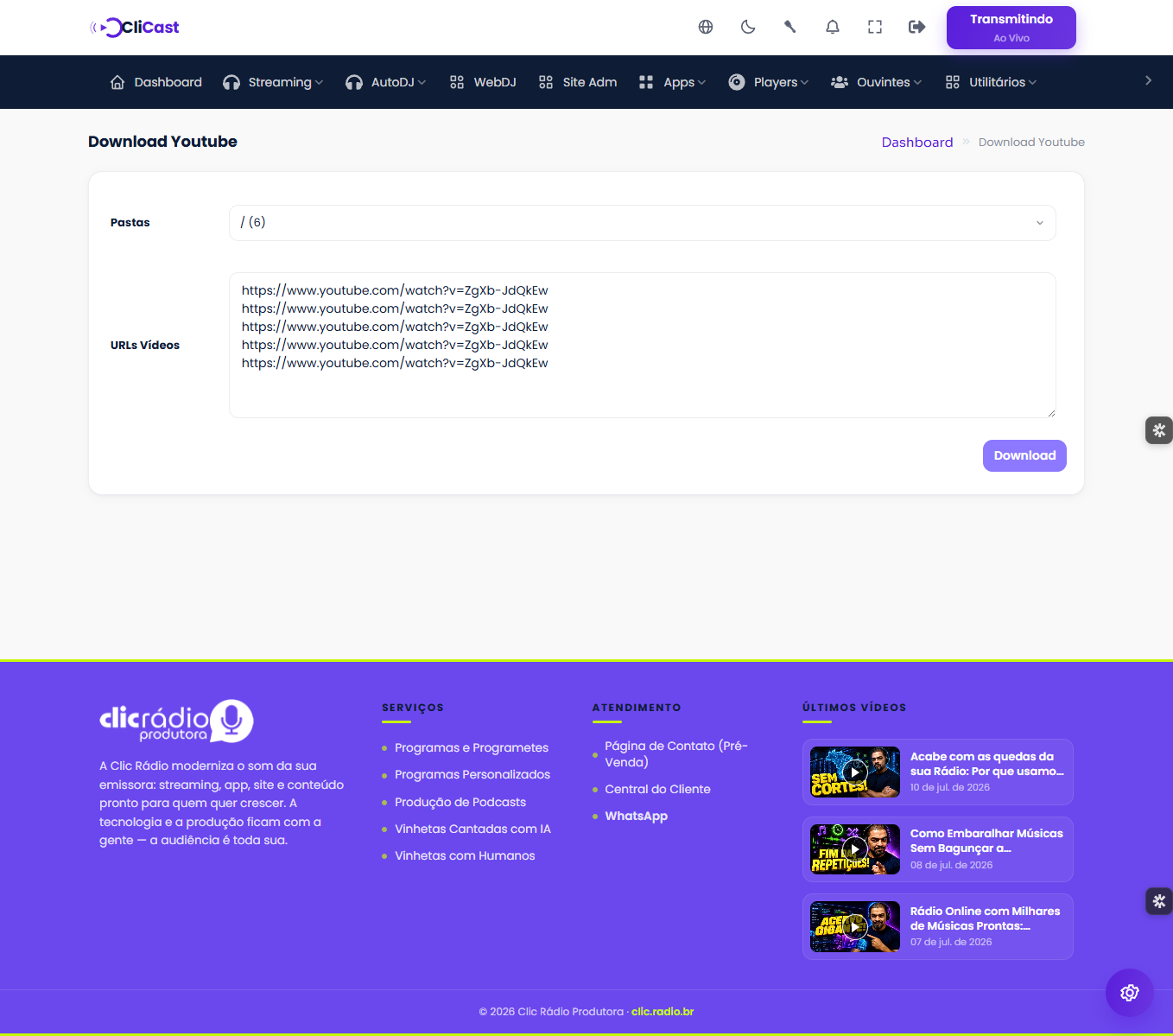Expand the AutoDJ menu
Image resolution: width=1173 pixels, height=1036 pixels.
click(385, 82)
